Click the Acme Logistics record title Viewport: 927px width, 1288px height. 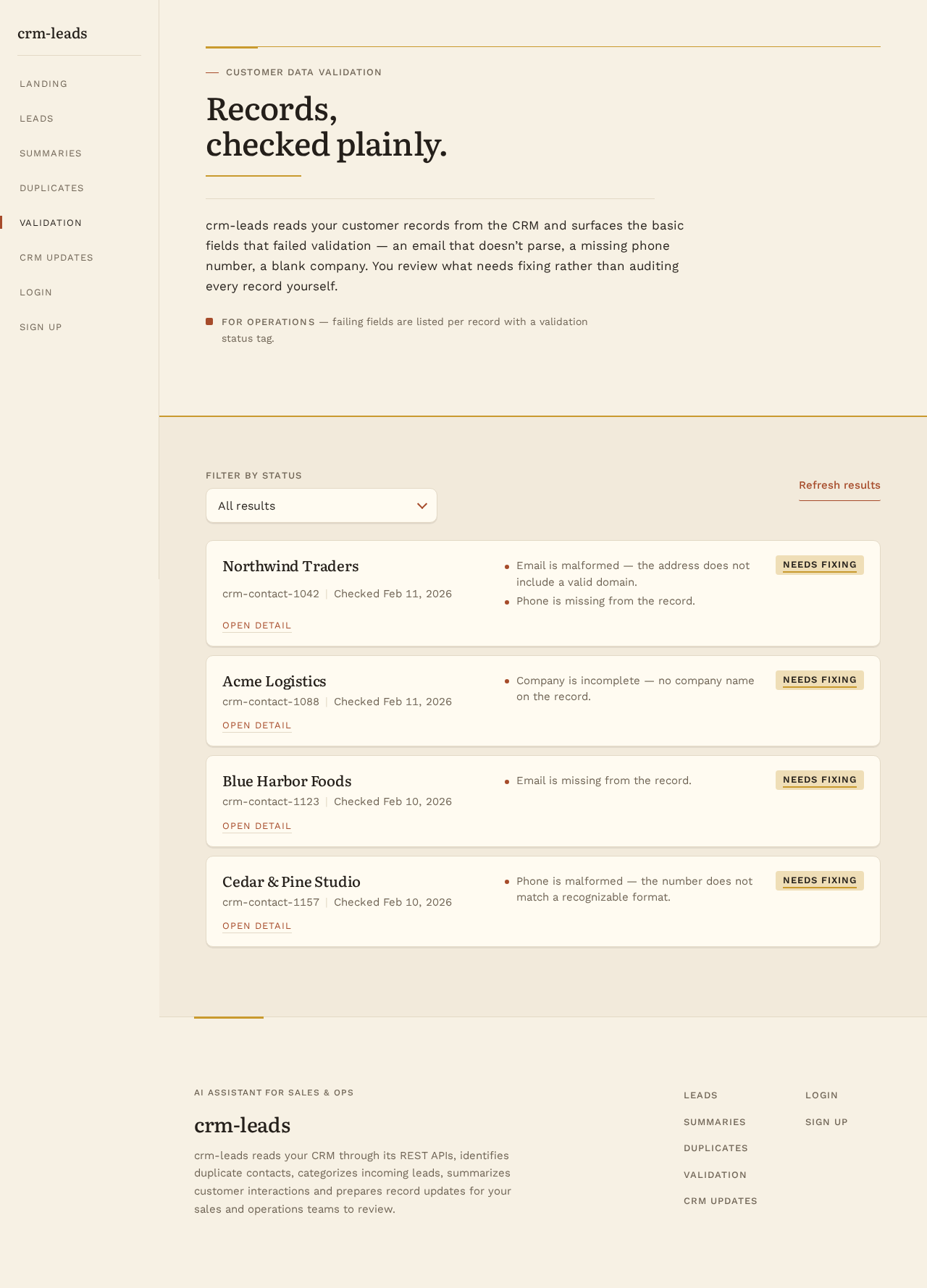274,681
